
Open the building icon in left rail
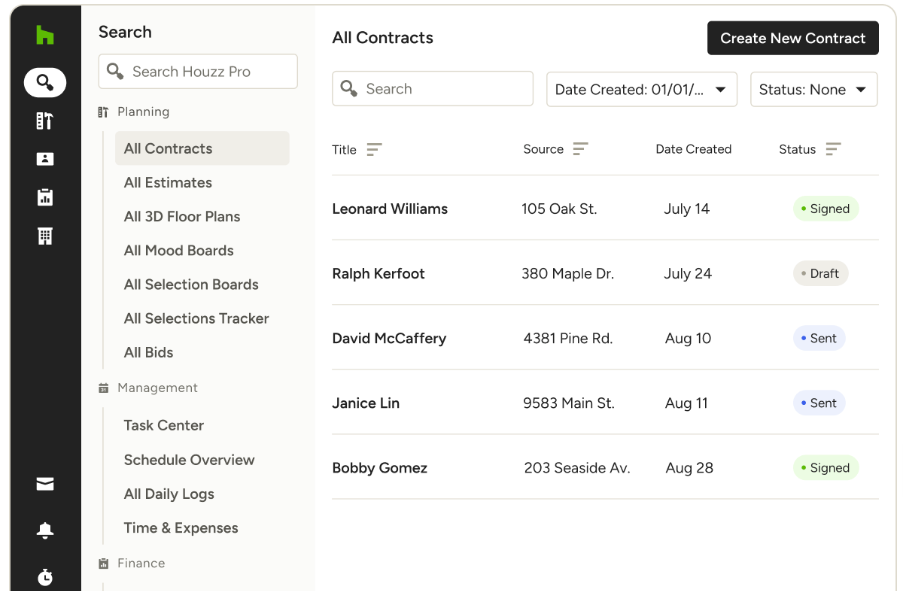pos(45,236)
